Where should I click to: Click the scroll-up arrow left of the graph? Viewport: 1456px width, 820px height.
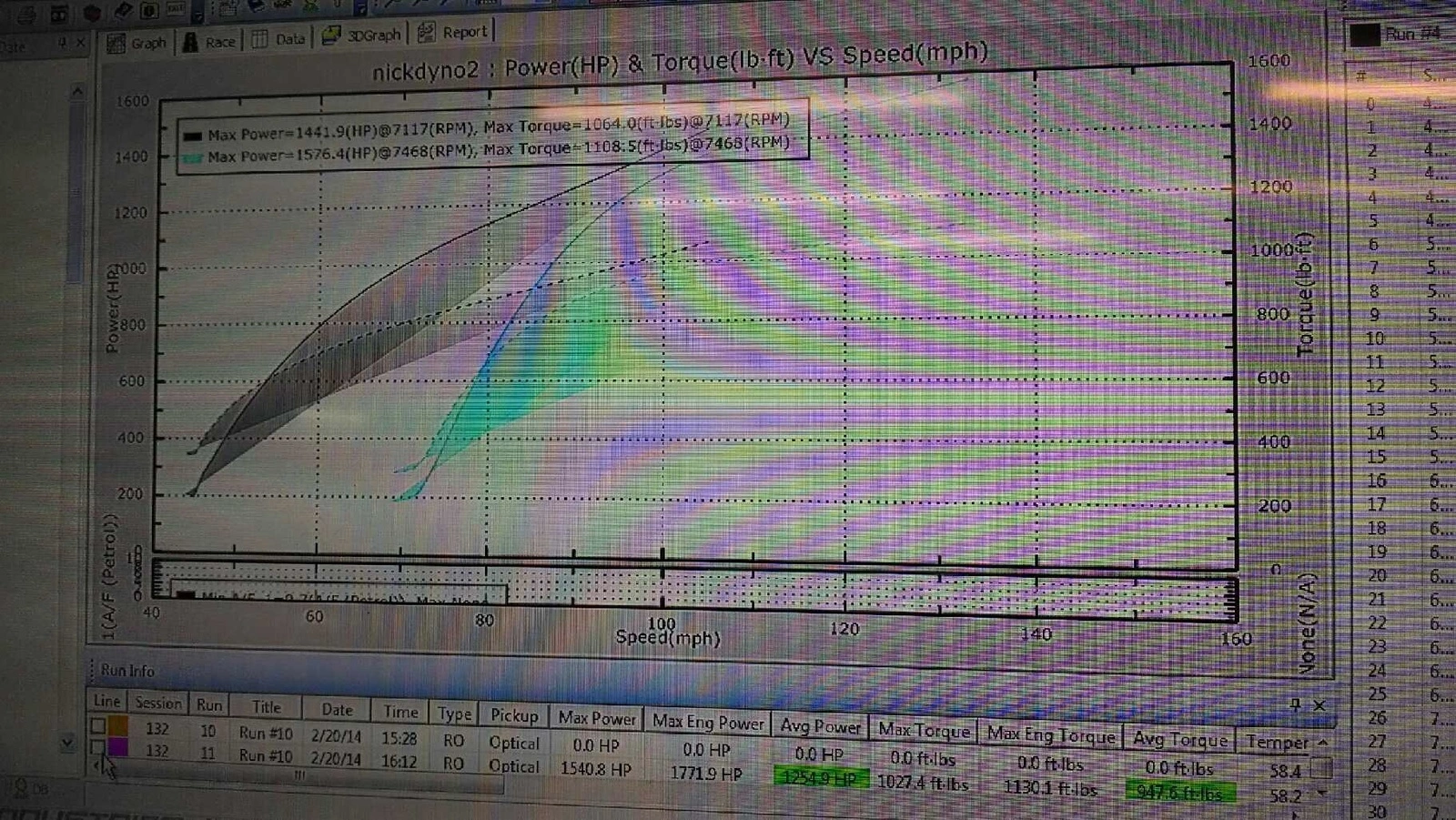point(78,91)
